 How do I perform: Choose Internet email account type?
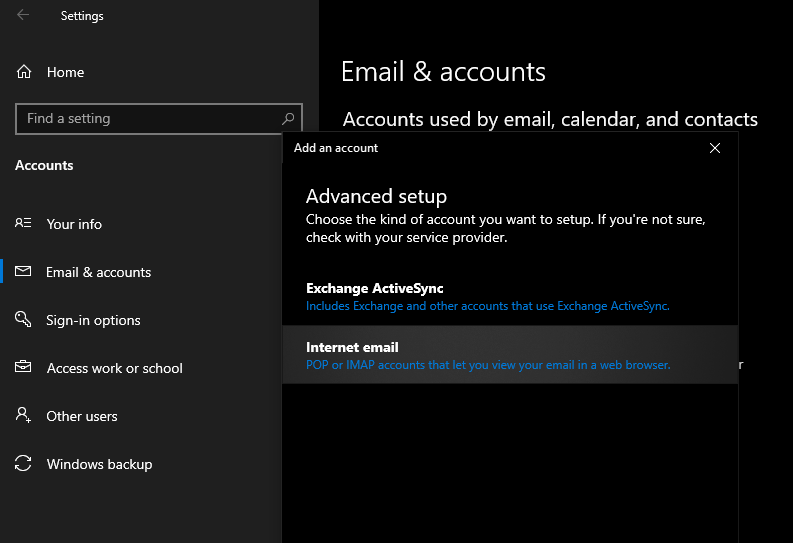[510, 354]
